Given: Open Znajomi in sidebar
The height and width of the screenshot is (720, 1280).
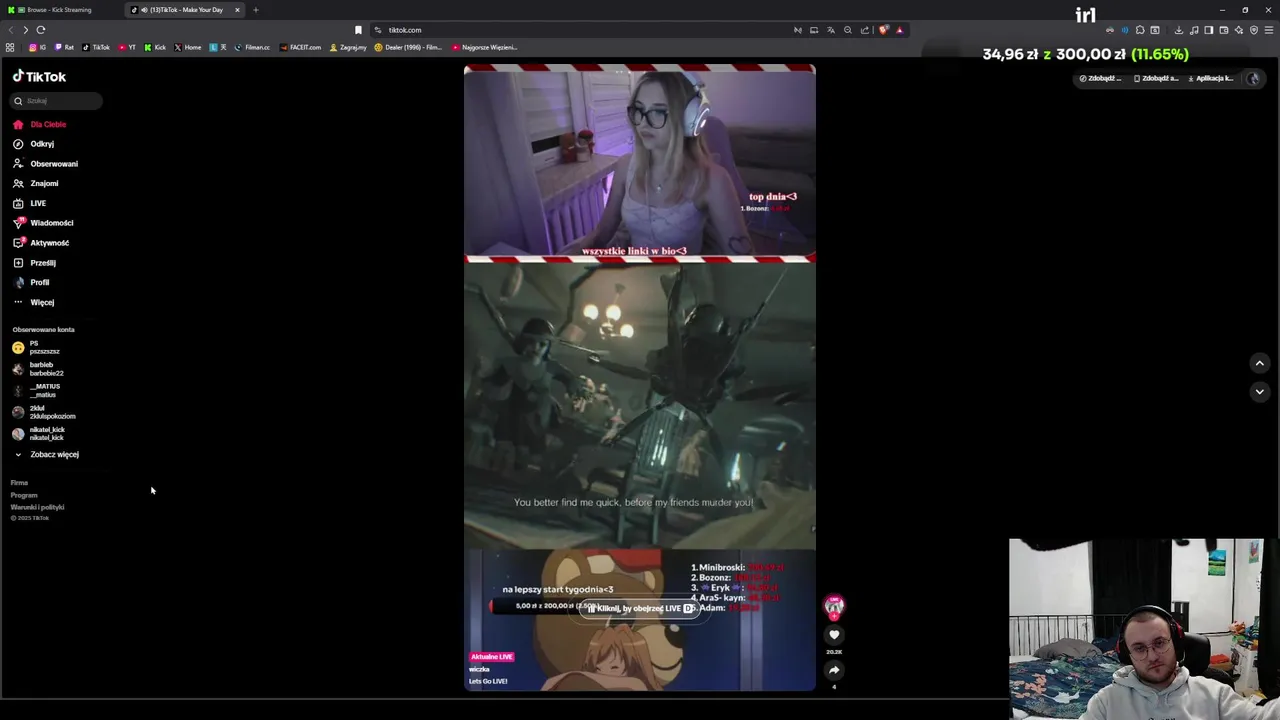Looking at the screenshot, I should [36, 183].
